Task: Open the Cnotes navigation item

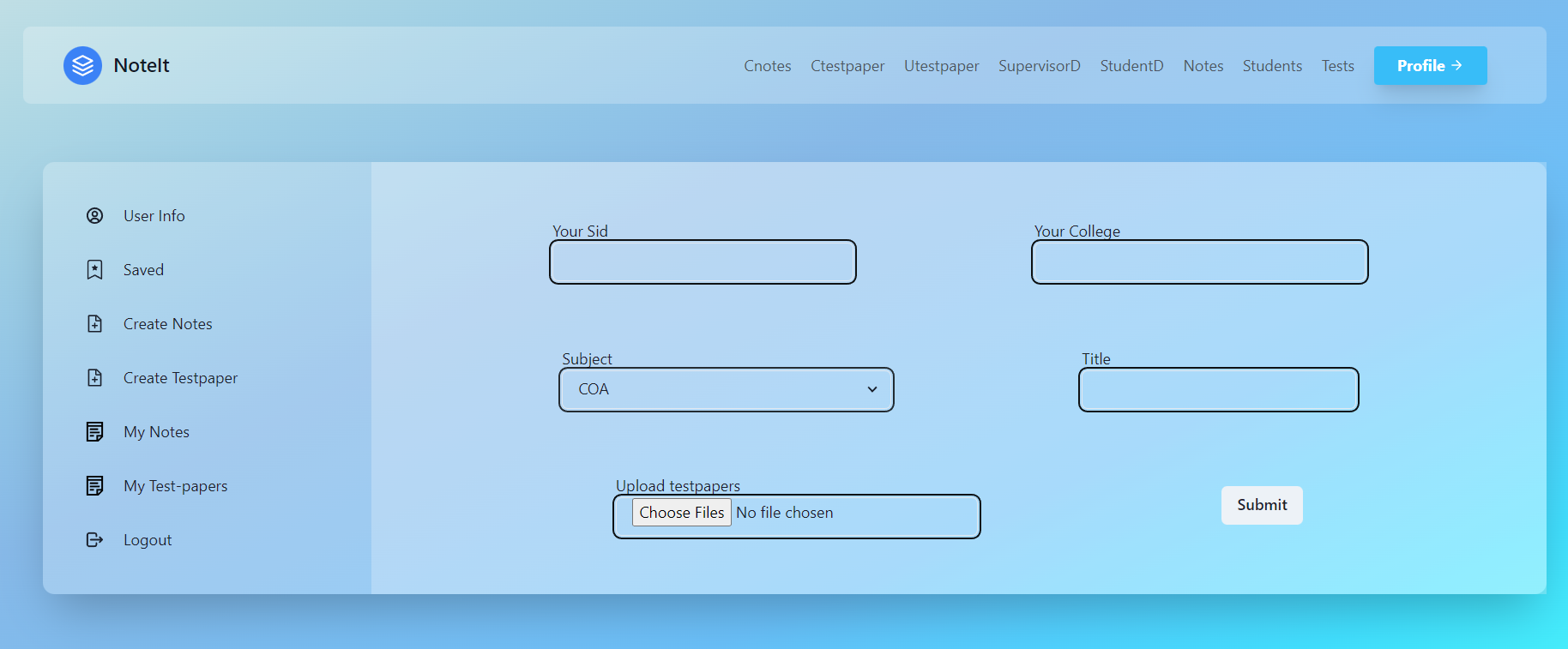Action: point(768,66)
